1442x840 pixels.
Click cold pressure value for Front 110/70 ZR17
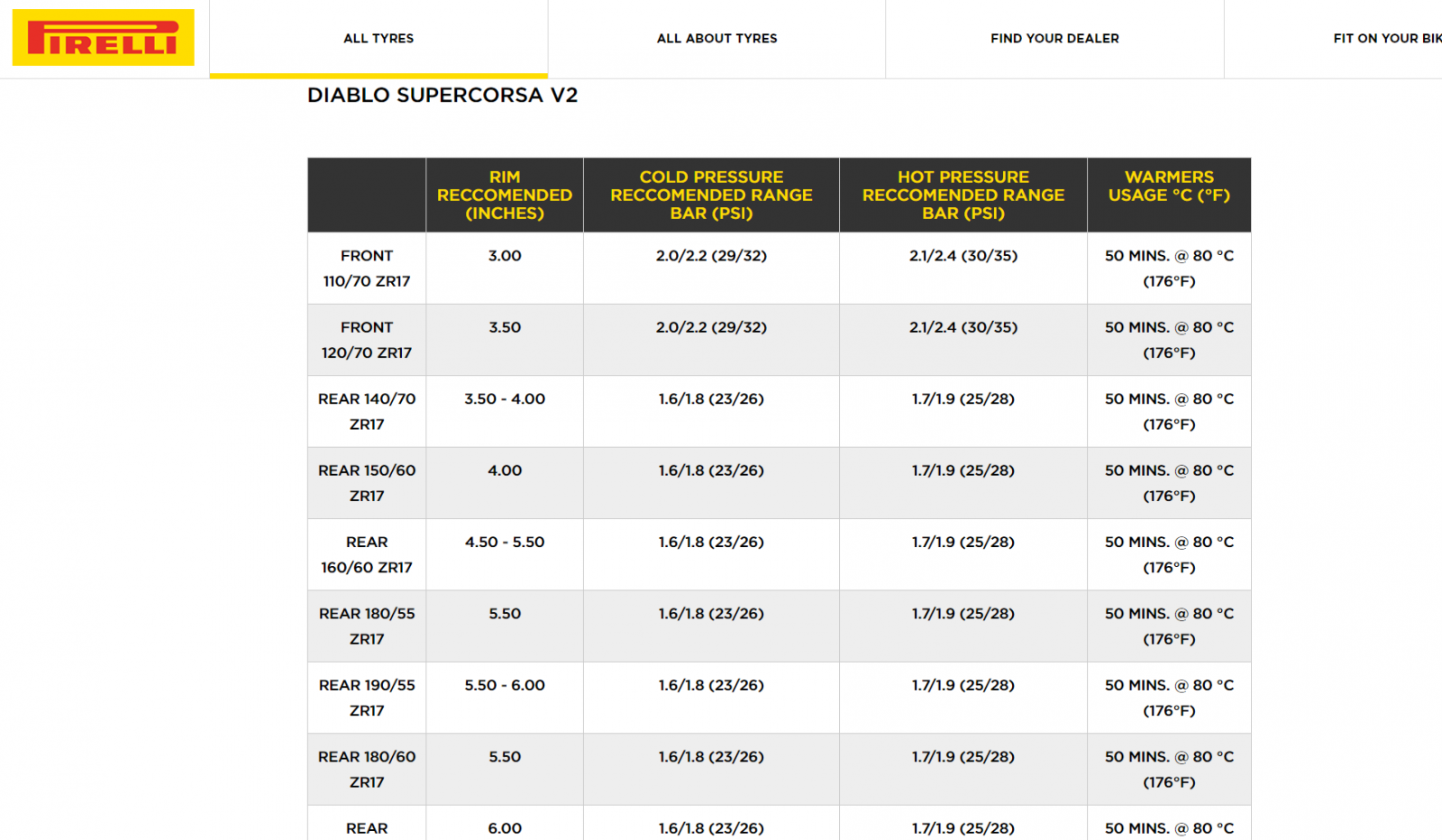711,256
